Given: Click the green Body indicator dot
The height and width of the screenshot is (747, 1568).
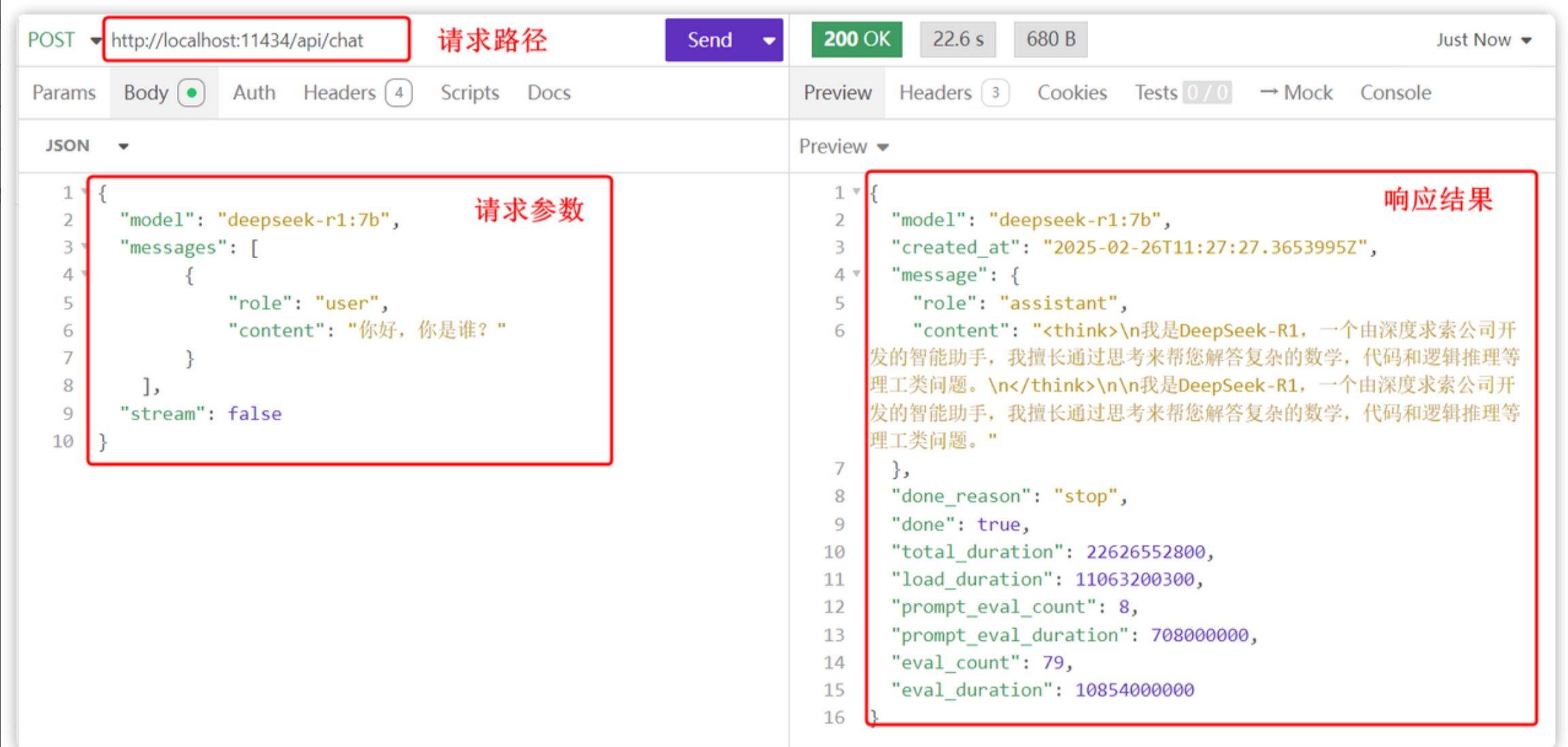Looking at the screenshot, I should point(192,93).
